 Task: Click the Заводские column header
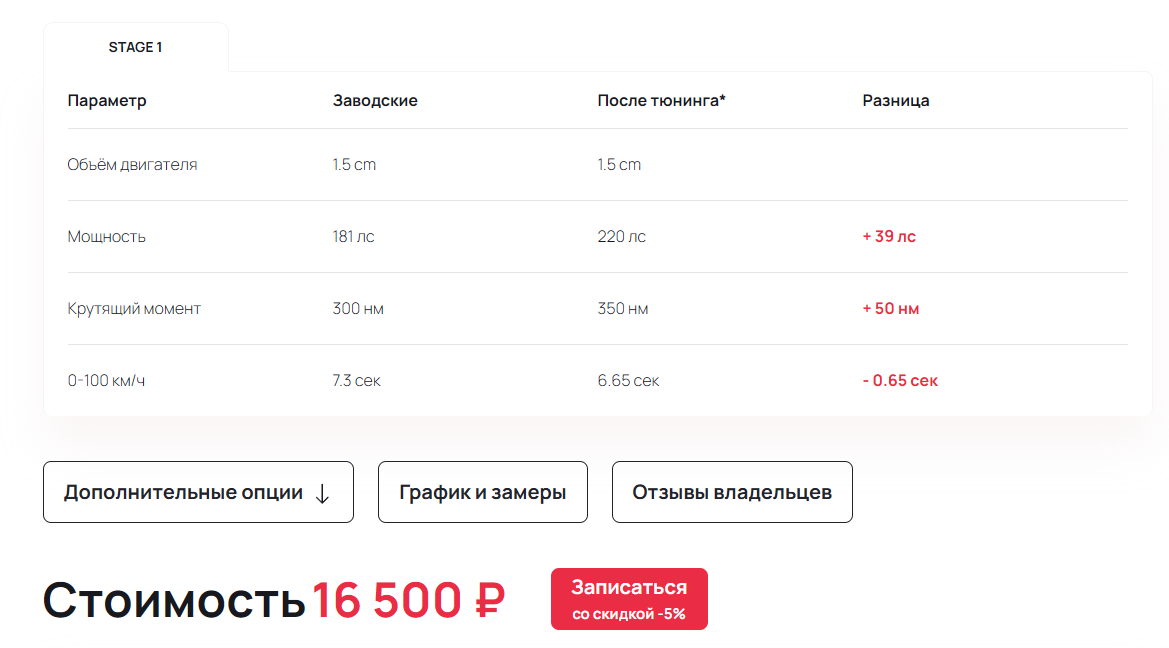(x=375, y=101)
